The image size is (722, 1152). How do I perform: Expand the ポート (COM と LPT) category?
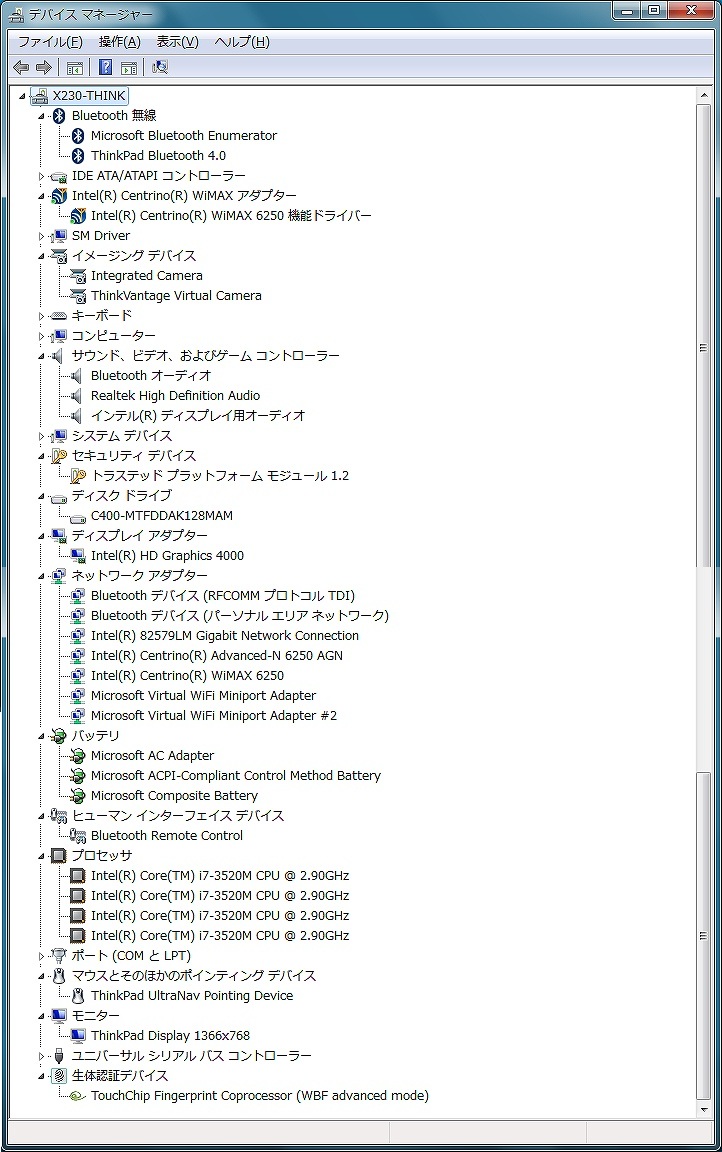point(41,957)
